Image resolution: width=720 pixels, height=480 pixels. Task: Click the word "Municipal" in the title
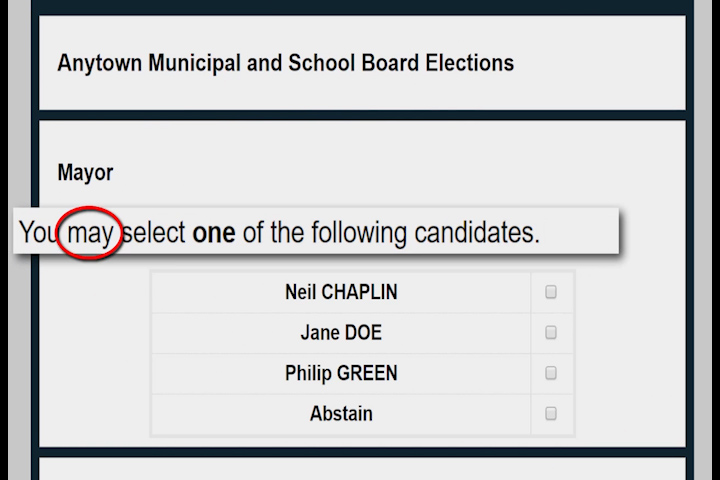[x=191, y=63]
